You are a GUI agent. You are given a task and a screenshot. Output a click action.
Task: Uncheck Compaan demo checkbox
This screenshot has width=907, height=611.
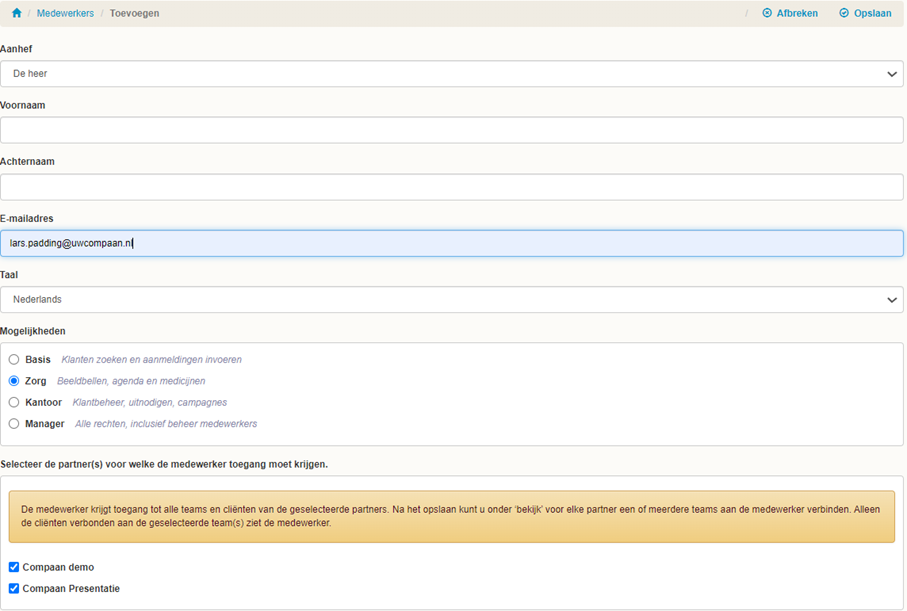(x=14, y=567)
